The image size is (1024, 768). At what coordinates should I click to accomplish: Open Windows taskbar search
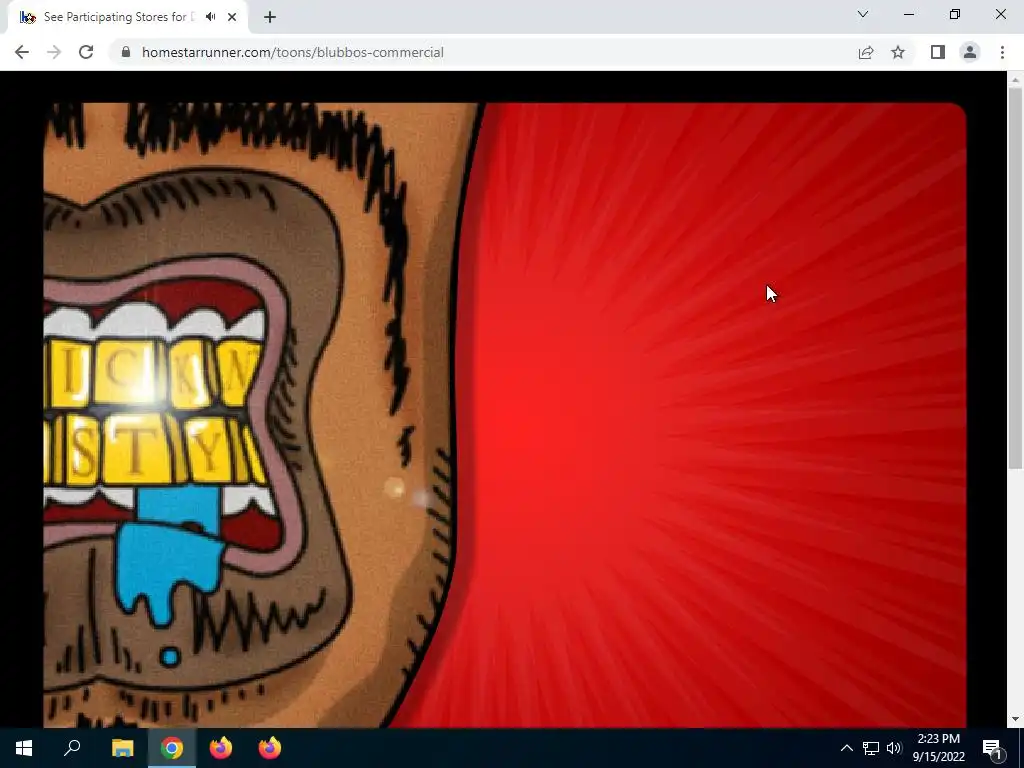[x=72, y=748]
